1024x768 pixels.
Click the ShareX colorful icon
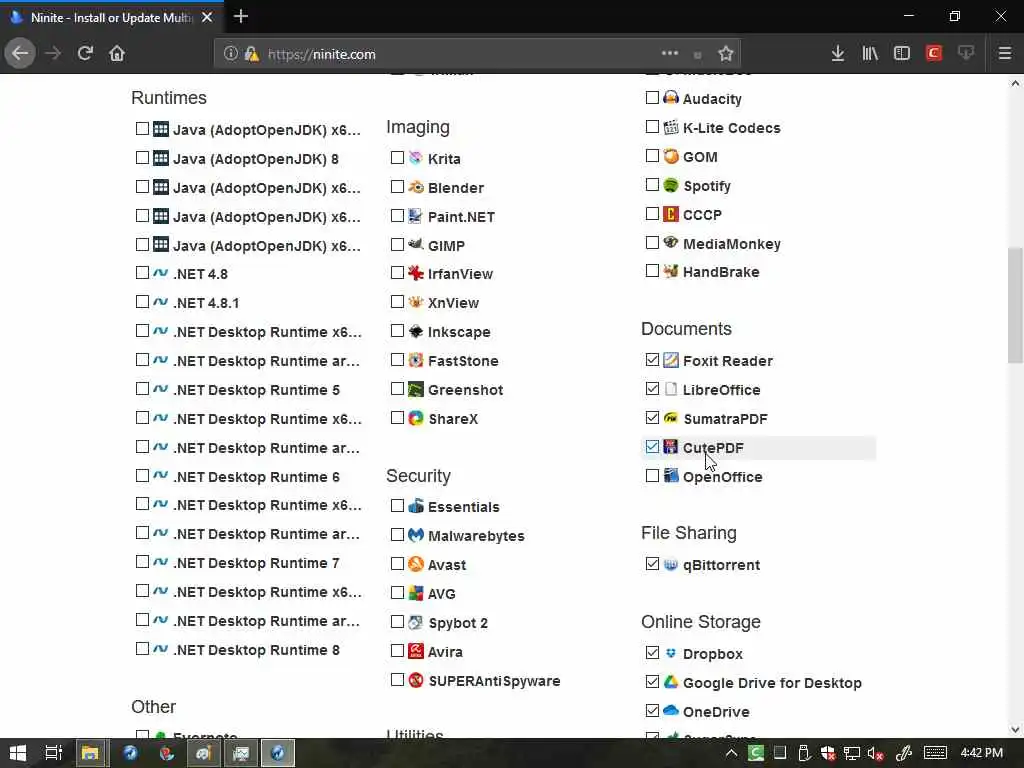coord(416,418)
